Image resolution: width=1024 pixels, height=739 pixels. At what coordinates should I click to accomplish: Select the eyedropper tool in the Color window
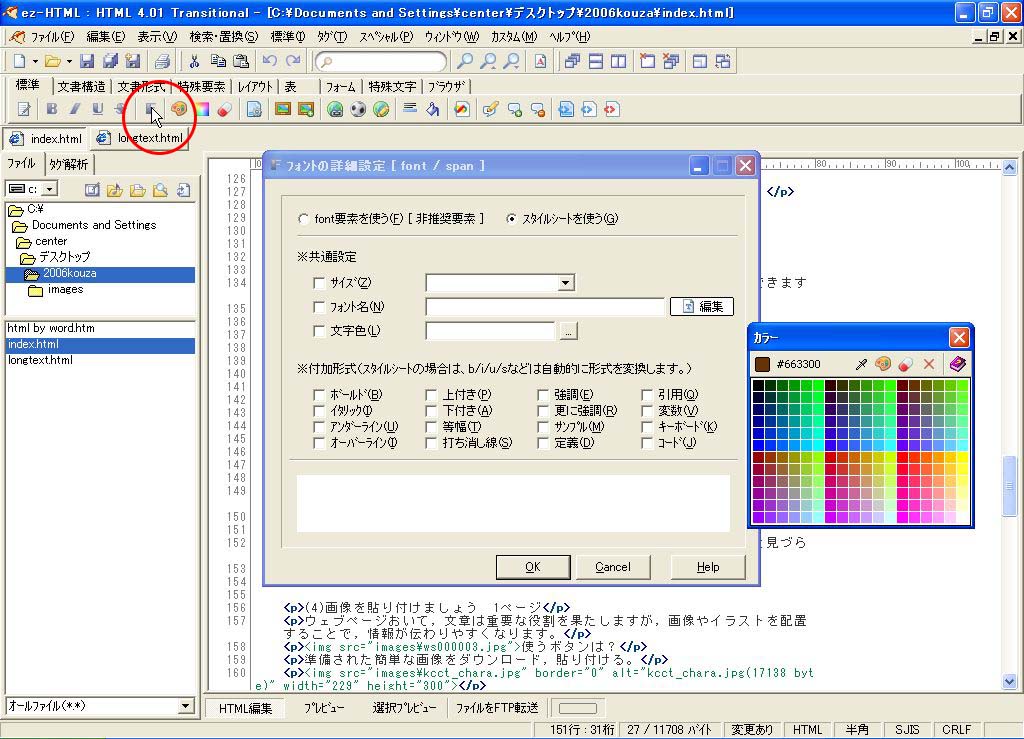click(x=861, y=364)
